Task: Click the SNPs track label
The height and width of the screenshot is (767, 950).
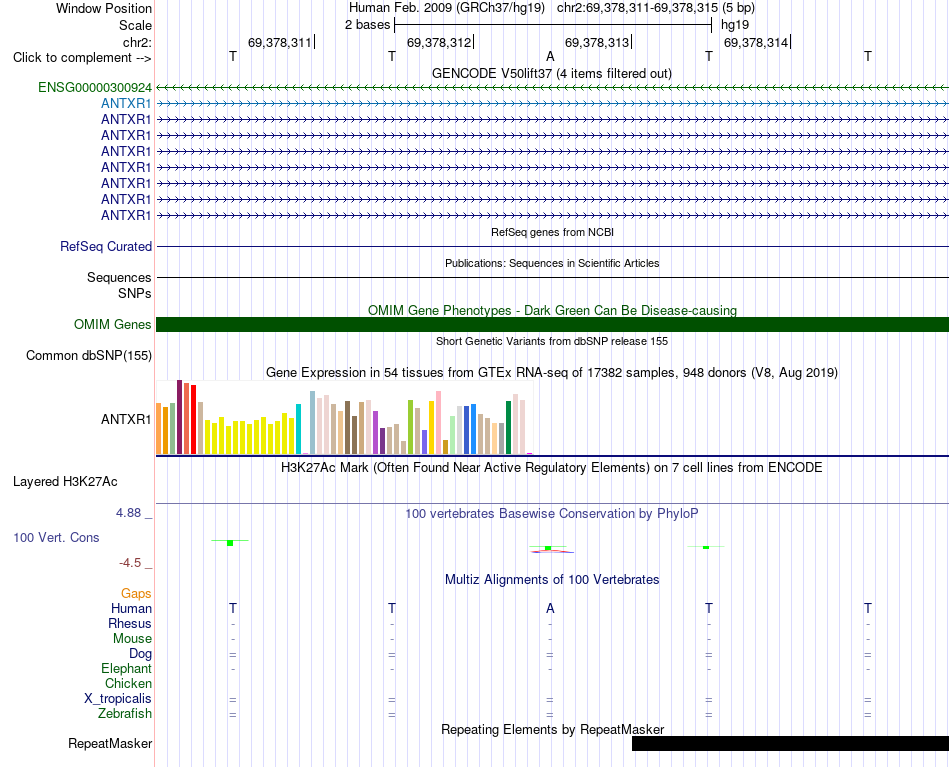Action: click(135, 293)
